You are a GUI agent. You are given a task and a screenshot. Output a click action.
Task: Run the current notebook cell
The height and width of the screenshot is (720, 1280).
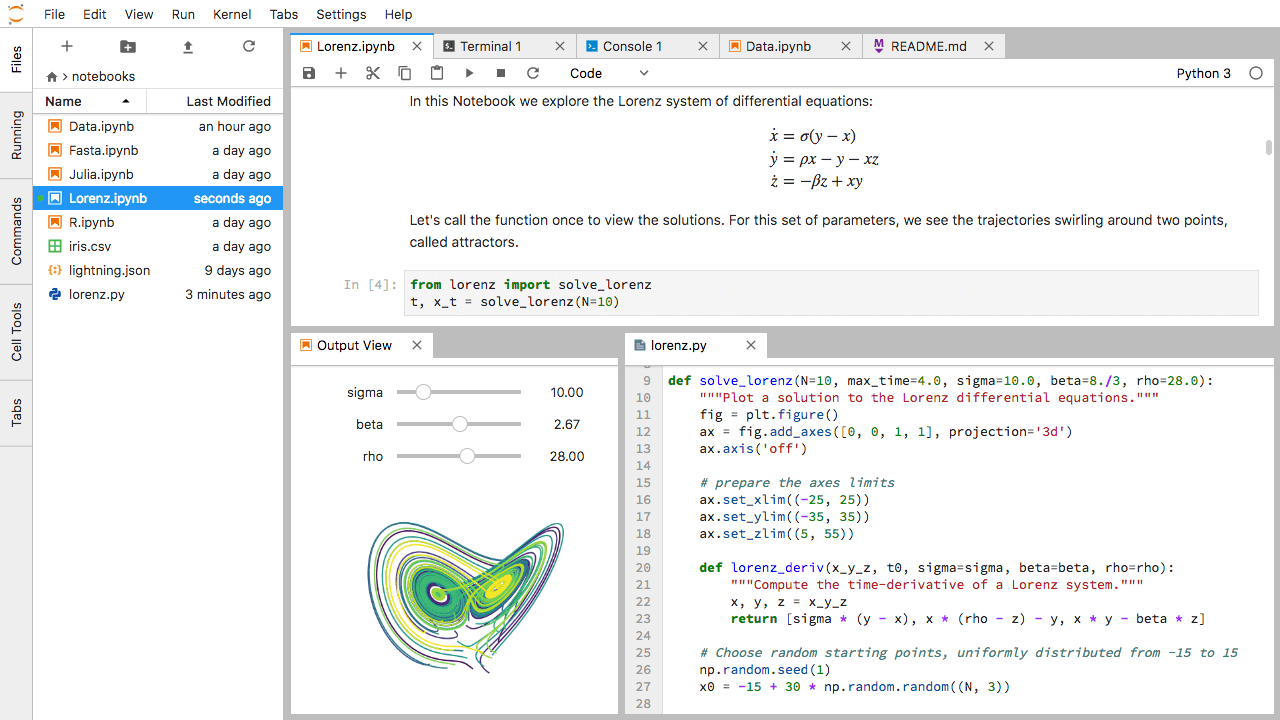tap(469, 72)
